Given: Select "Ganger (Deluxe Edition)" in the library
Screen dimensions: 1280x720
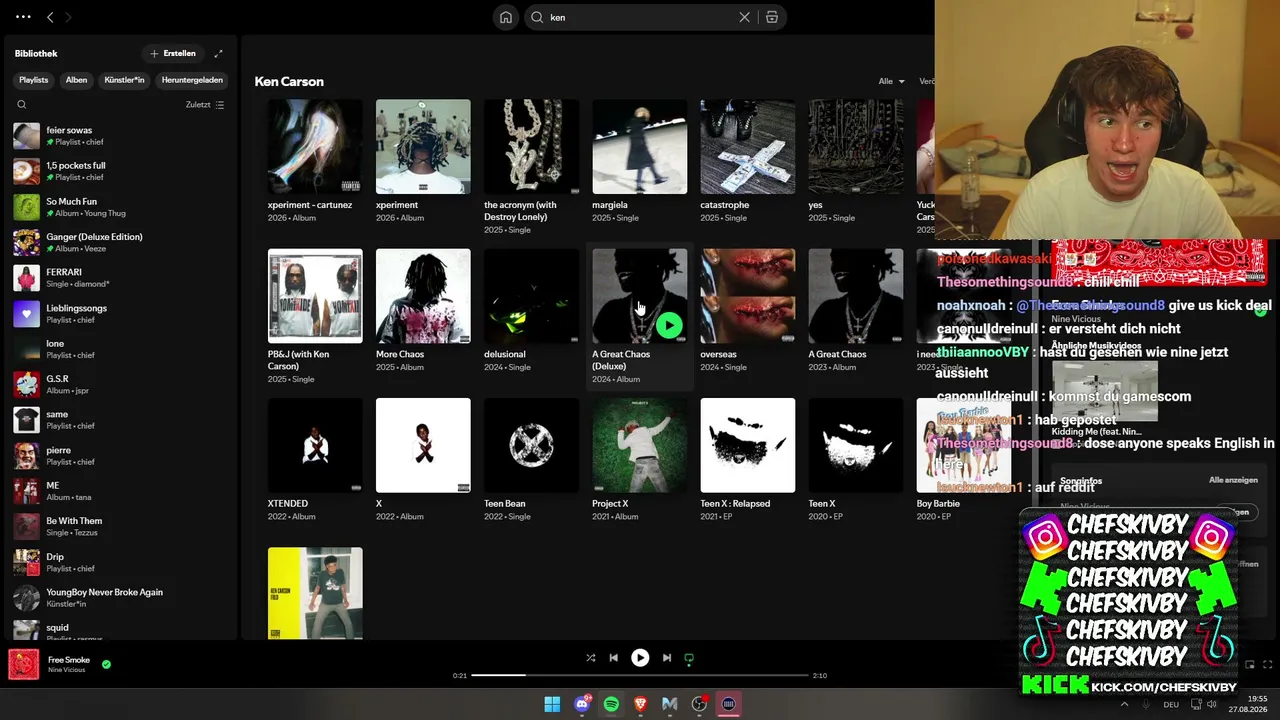Looking at the screenshot, I should (x=120, y=242).
